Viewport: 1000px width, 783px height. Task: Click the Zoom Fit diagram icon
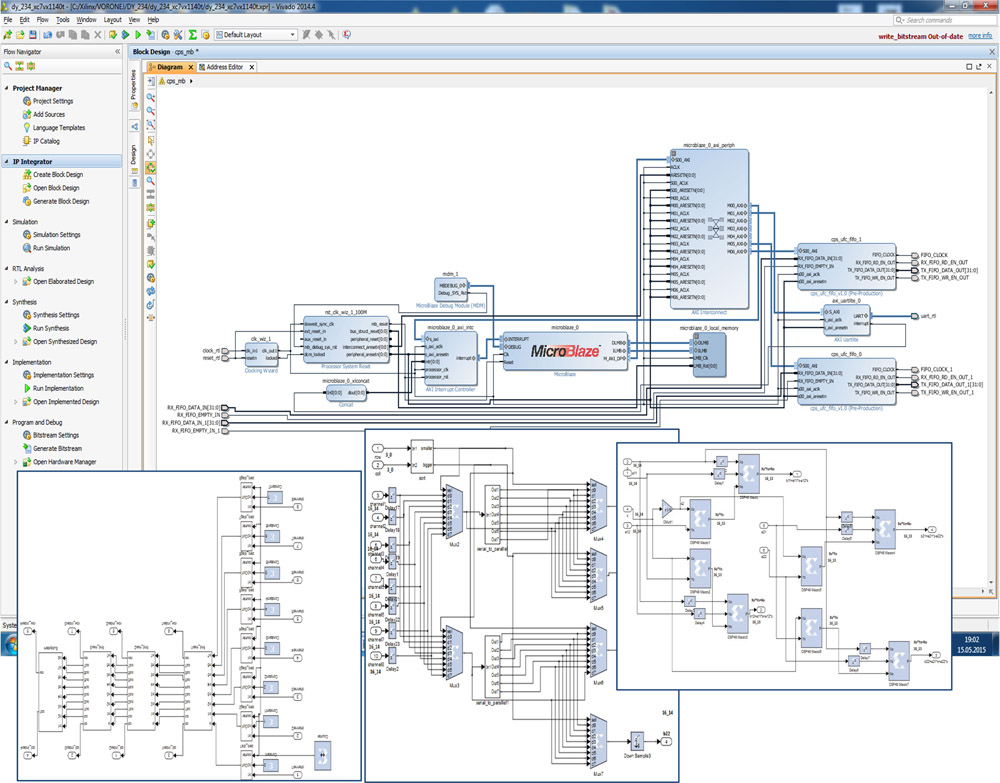click(x=151, y=124)
